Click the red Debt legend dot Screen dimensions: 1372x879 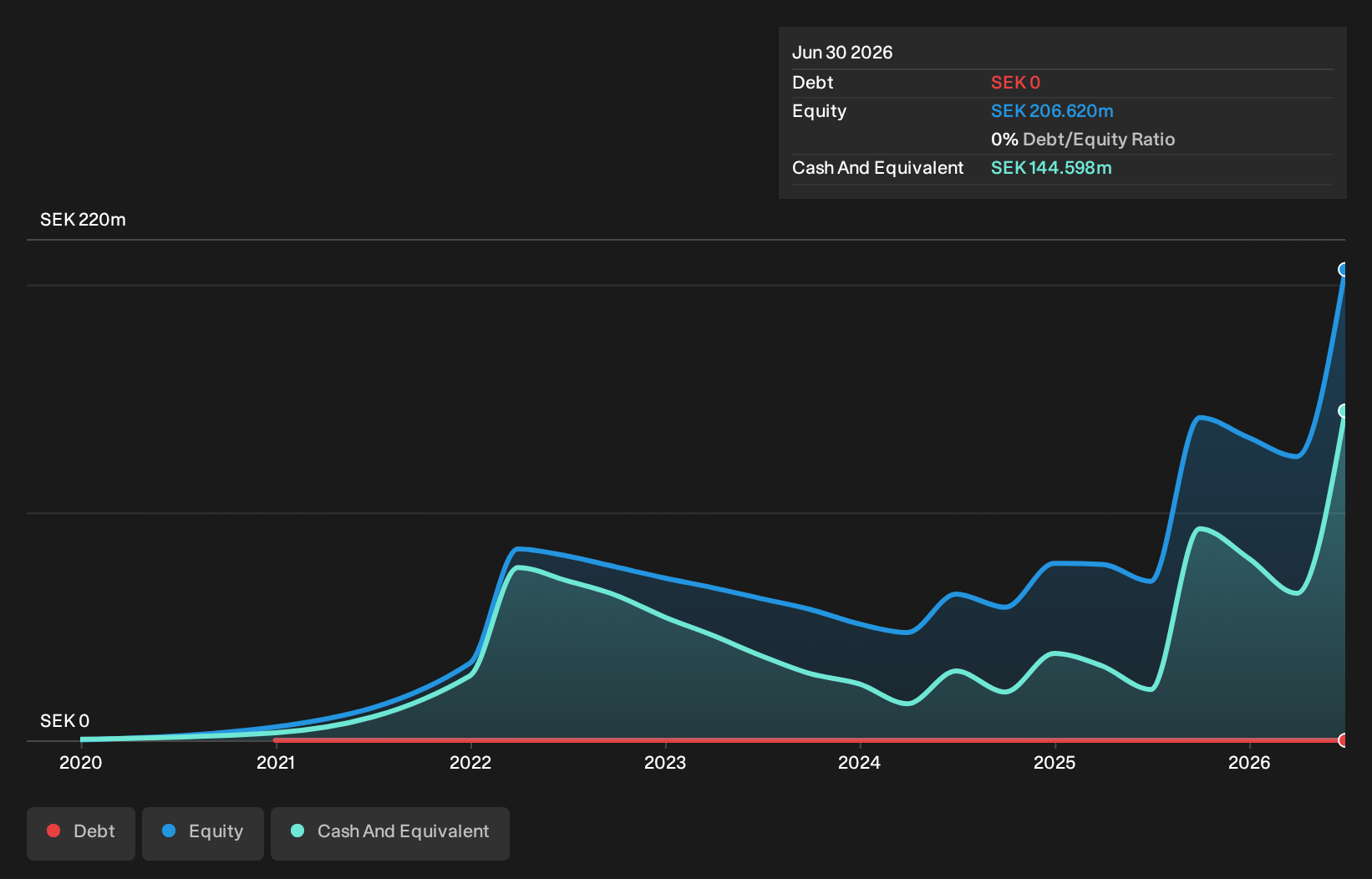53,831
